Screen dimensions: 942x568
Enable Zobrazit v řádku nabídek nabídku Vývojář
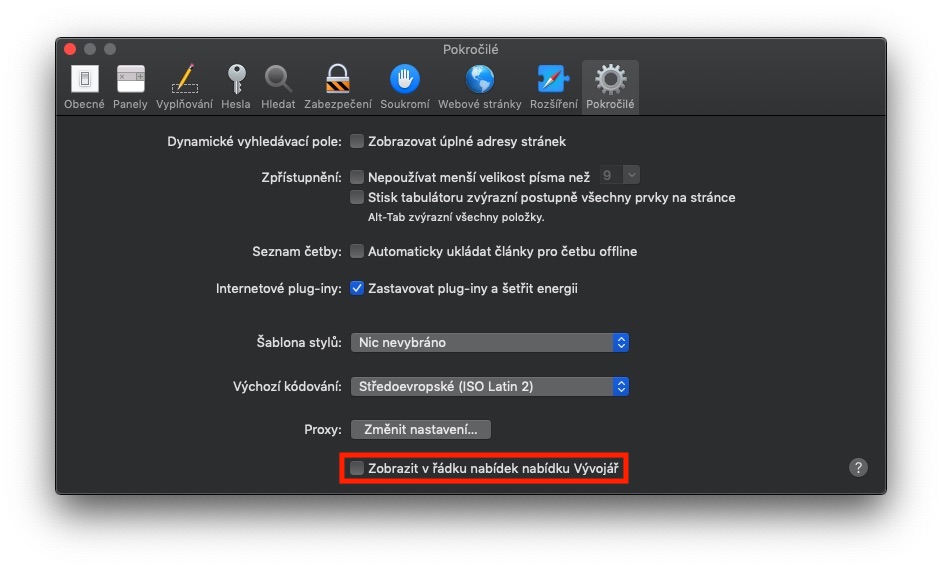(x=357, y=468)
